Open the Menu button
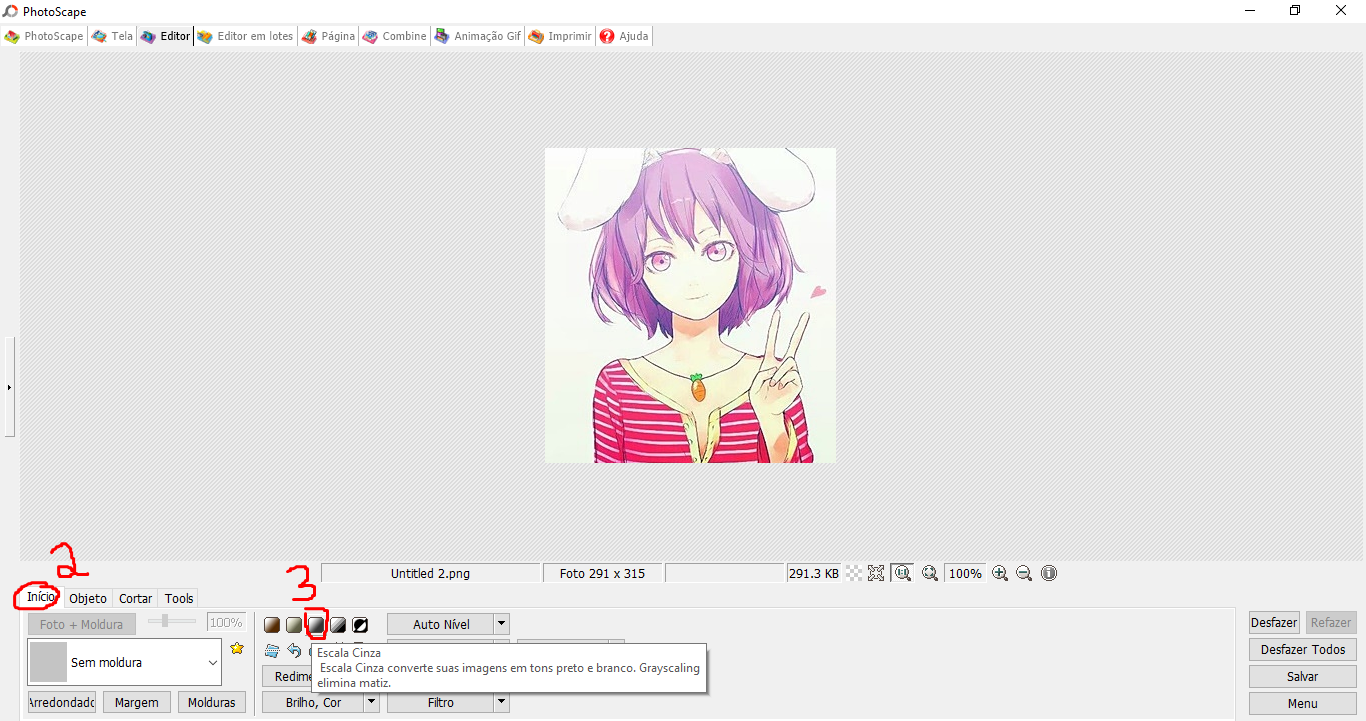Screen dimensions: 1366x721 (1303, 703)
